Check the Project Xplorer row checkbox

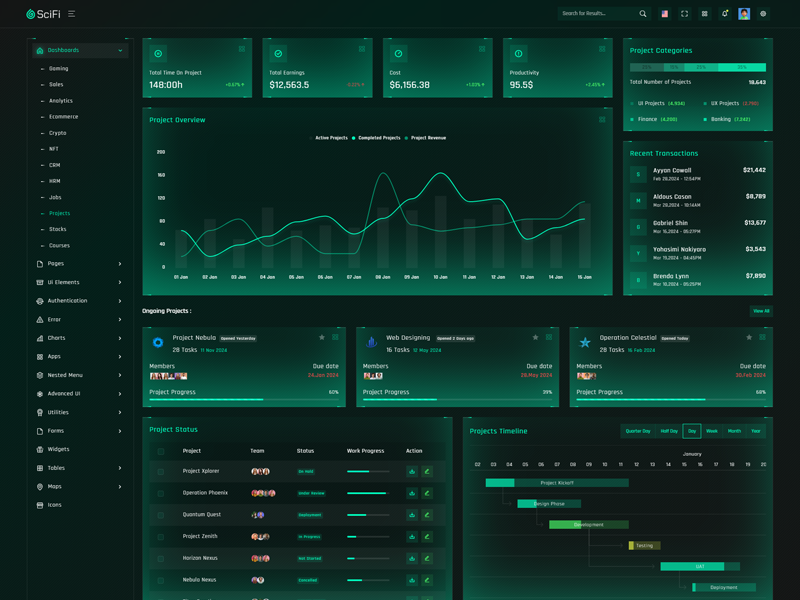pos(161,471)
